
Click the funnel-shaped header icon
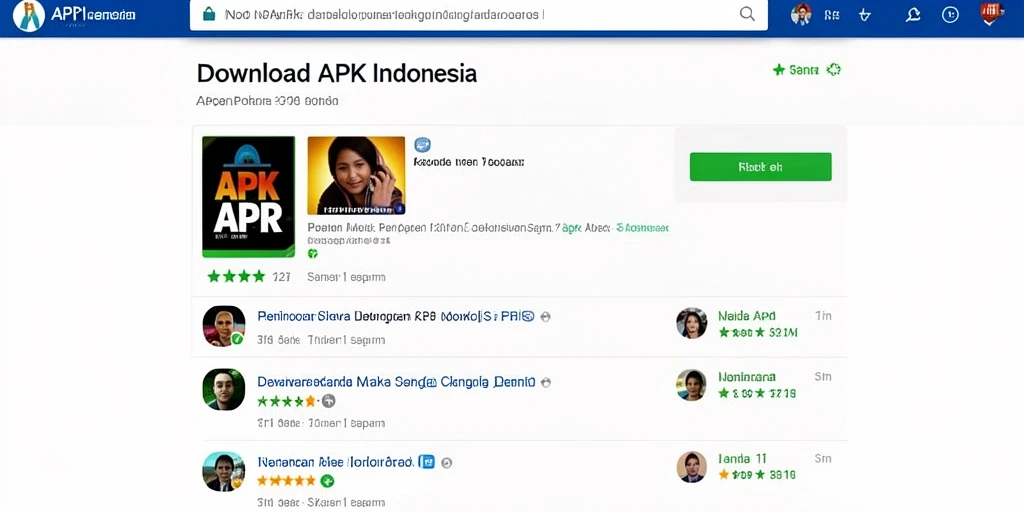[865, 15]
